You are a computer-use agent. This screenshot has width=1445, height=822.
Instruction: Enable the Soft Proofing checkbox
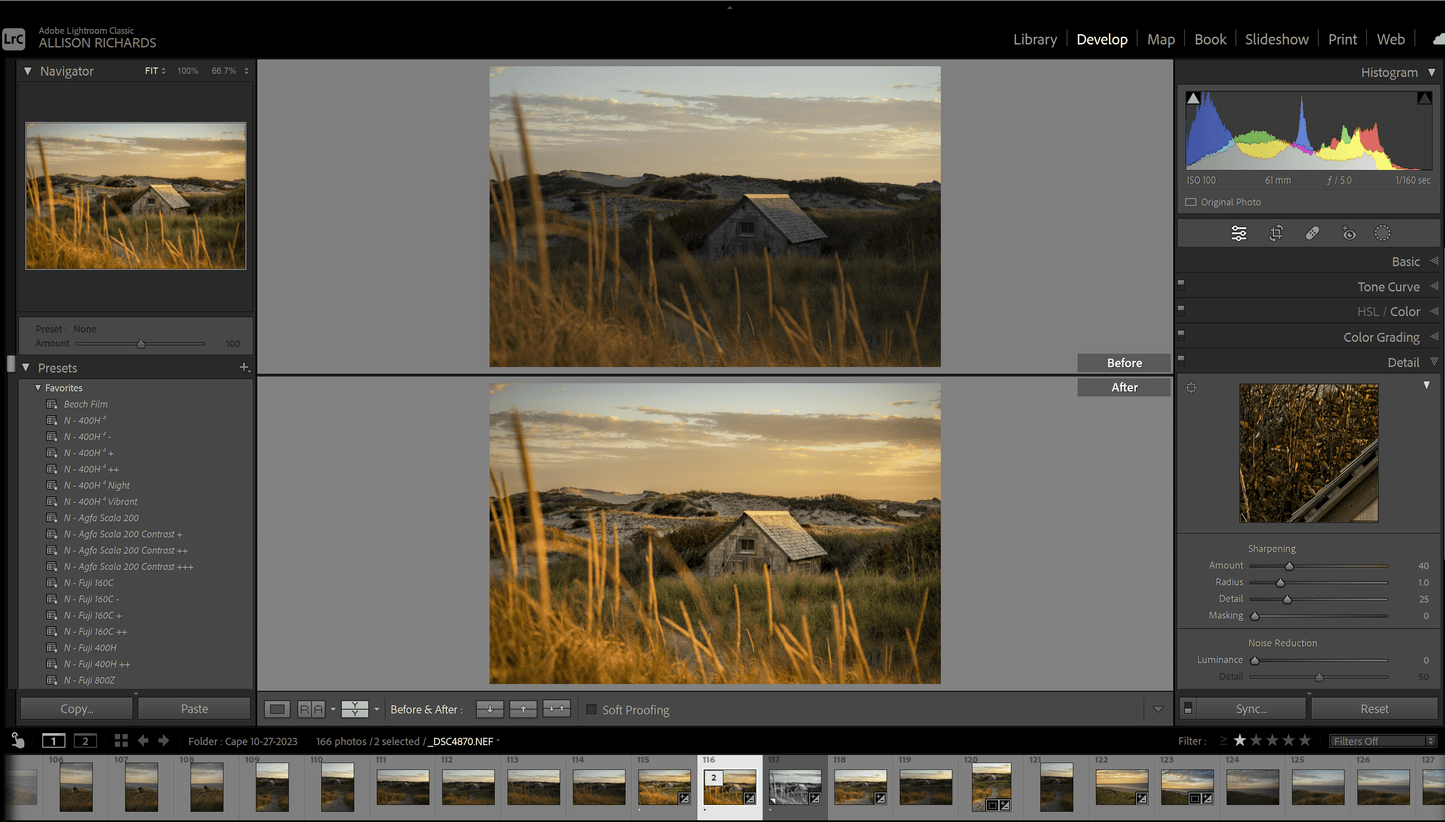click(x=591, y=709)
